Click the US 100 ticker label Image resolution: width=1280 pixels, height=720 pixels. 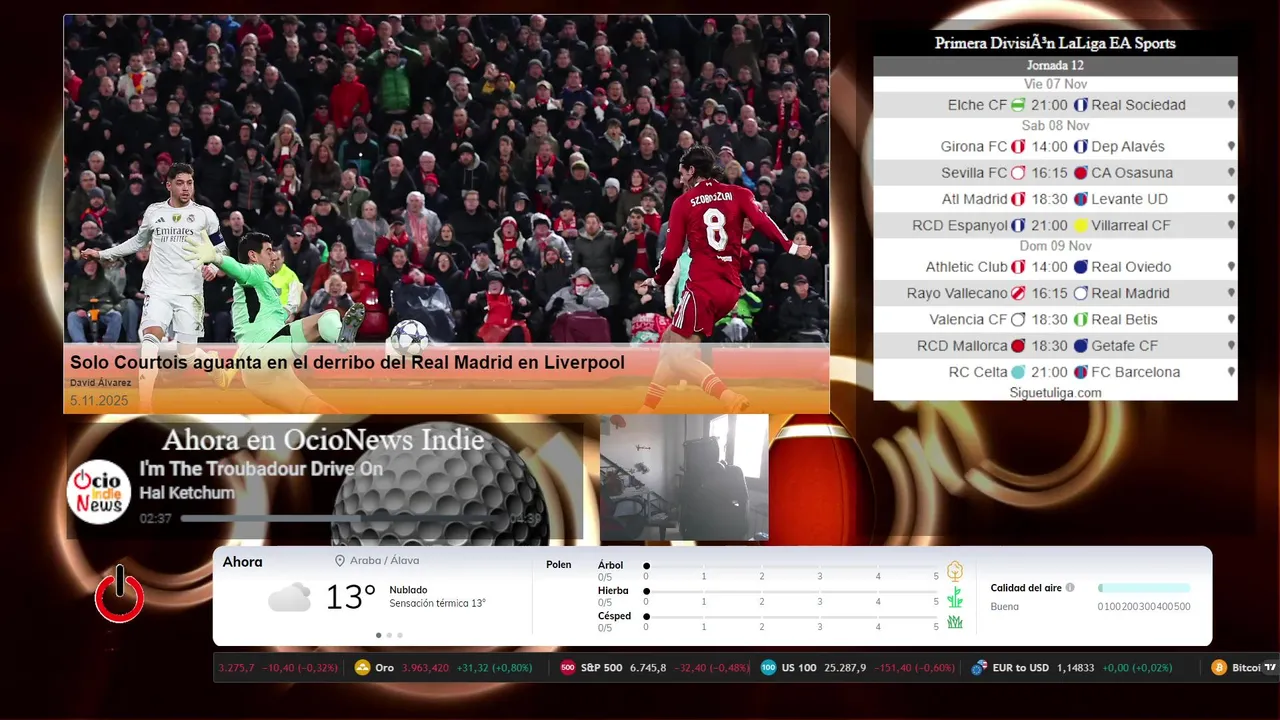pyautogui.click(x=799, y=668)
